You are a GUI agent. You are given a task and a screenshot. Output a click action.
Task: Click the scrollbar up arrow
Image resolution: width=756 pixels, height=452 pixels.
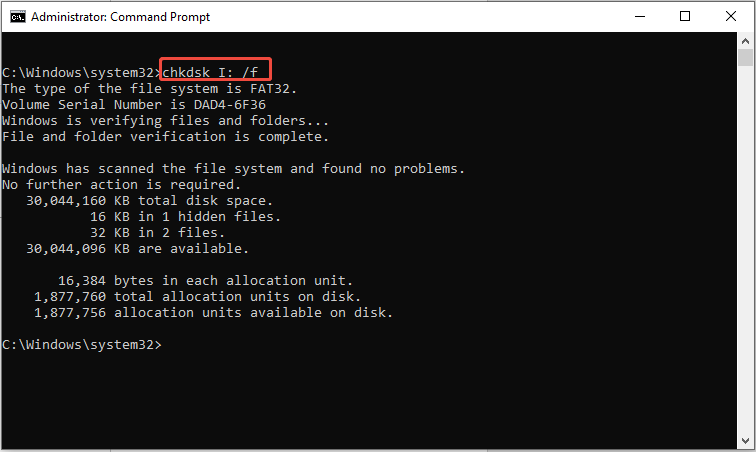(745, 43)
